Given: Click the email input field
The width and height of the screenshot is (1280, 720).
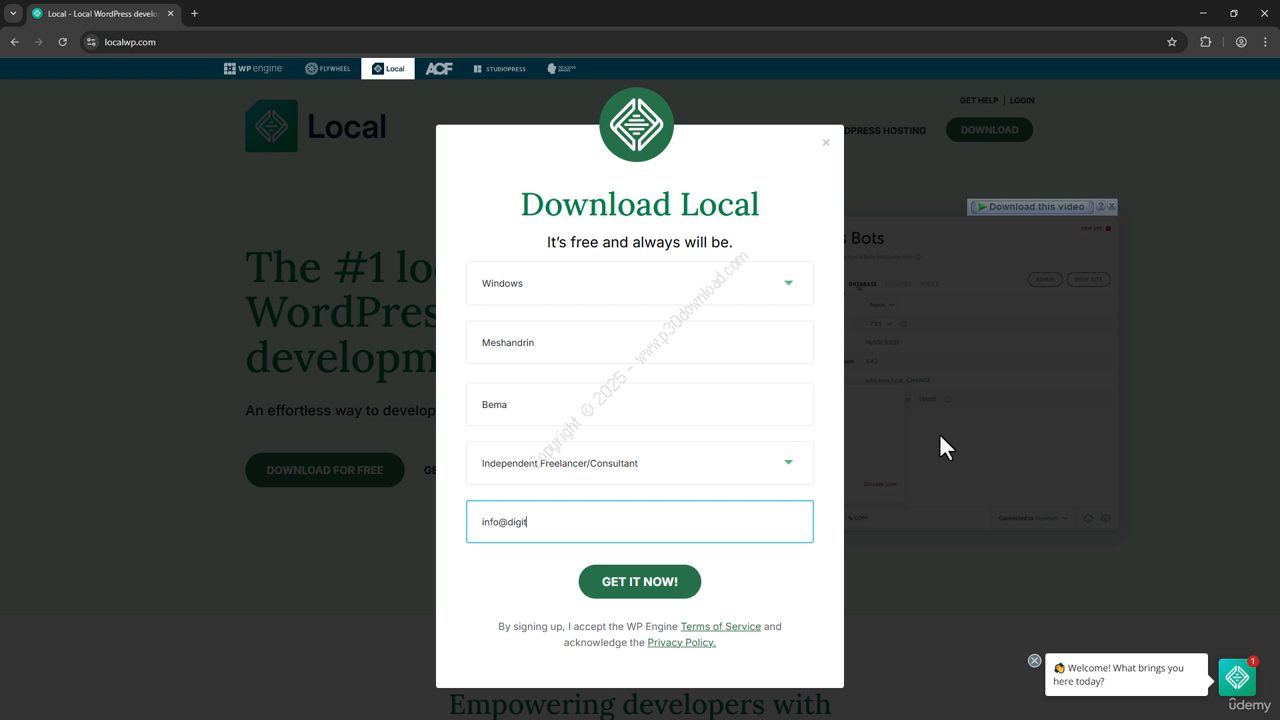Looking at the screenshot, I should [x=640, y=522].
